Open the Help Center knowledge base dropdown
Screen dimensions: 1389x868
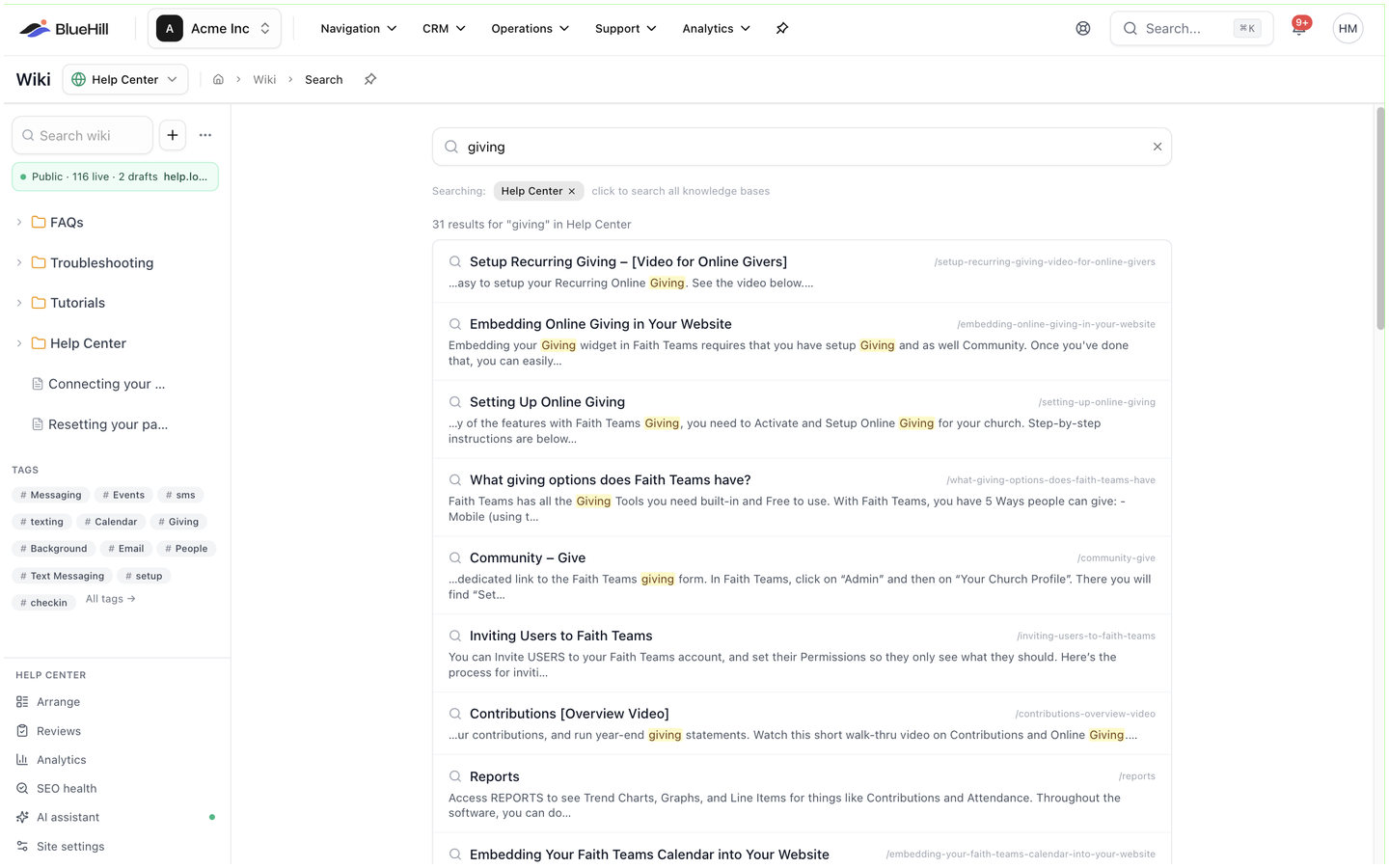tap(125, 79)
